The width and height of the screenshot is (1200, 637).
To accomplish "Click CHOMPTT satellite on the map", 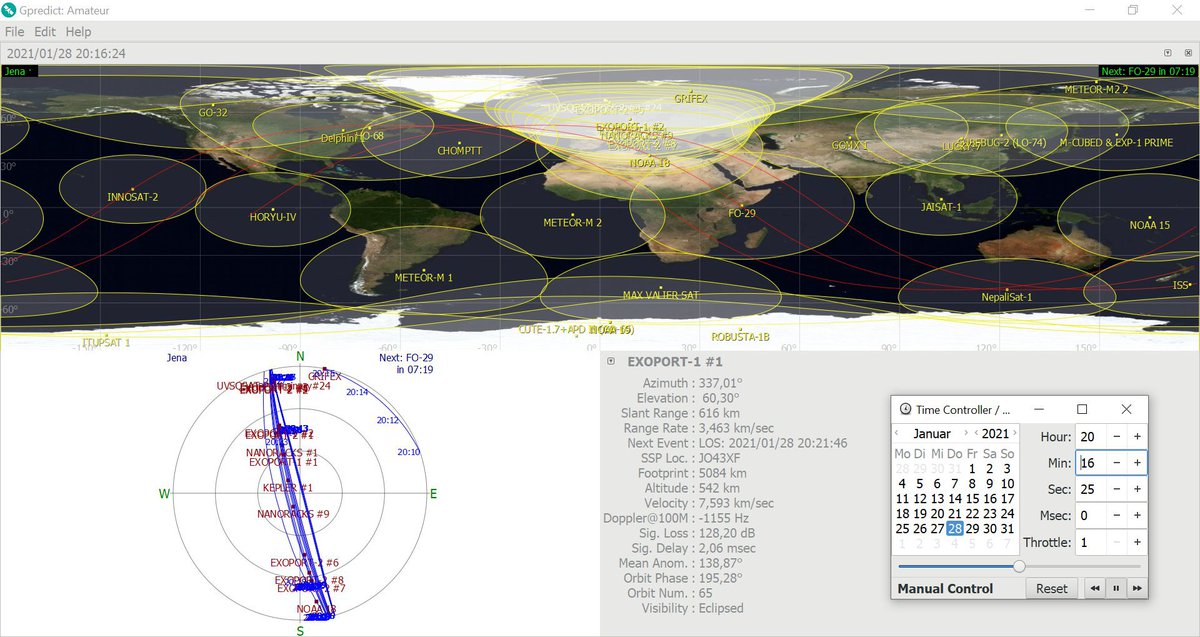I will (x=459, y=151).
